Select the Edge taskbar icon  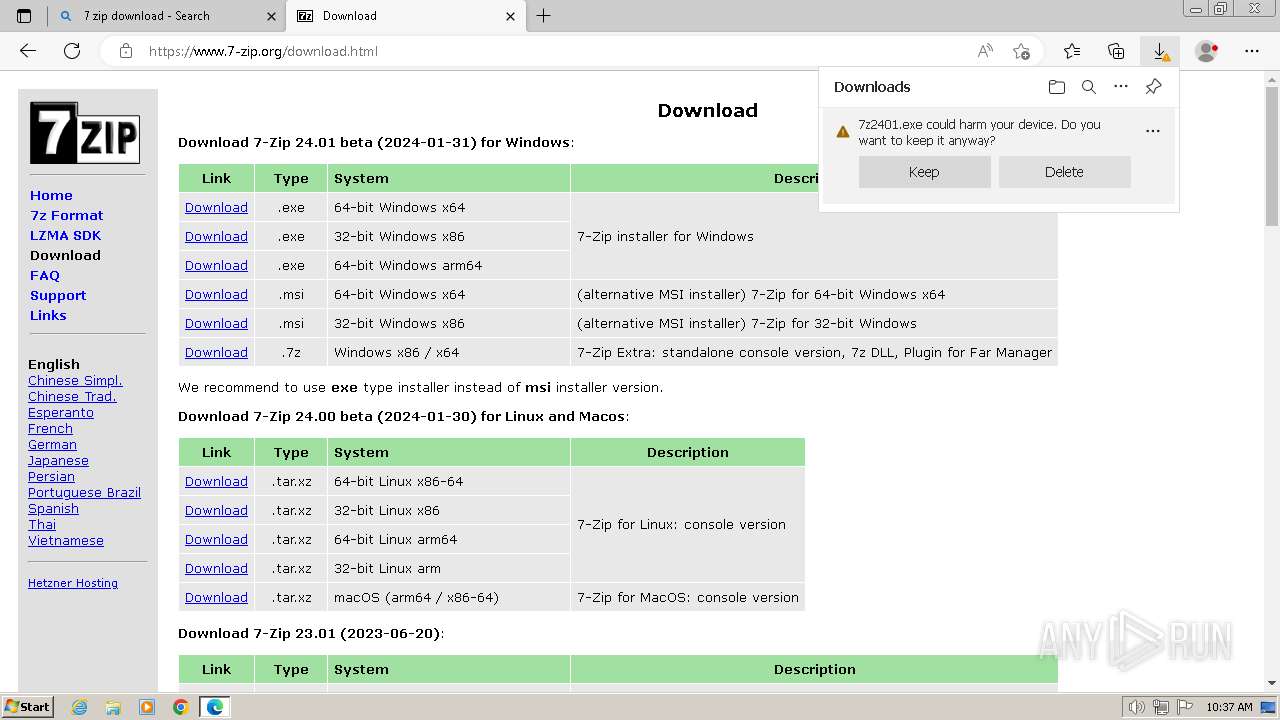[x=215, y=707]
